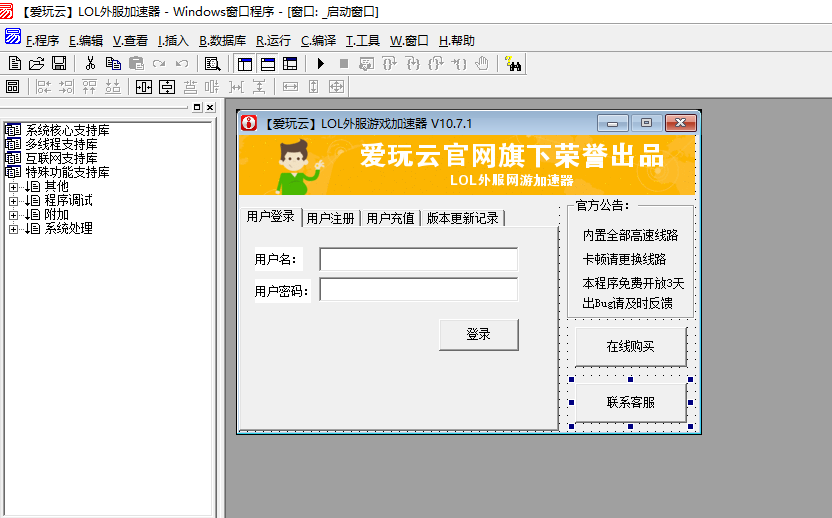Screen dimensions: 832x518
Task: Center the component vertically in window
Action: coord(167,87)
